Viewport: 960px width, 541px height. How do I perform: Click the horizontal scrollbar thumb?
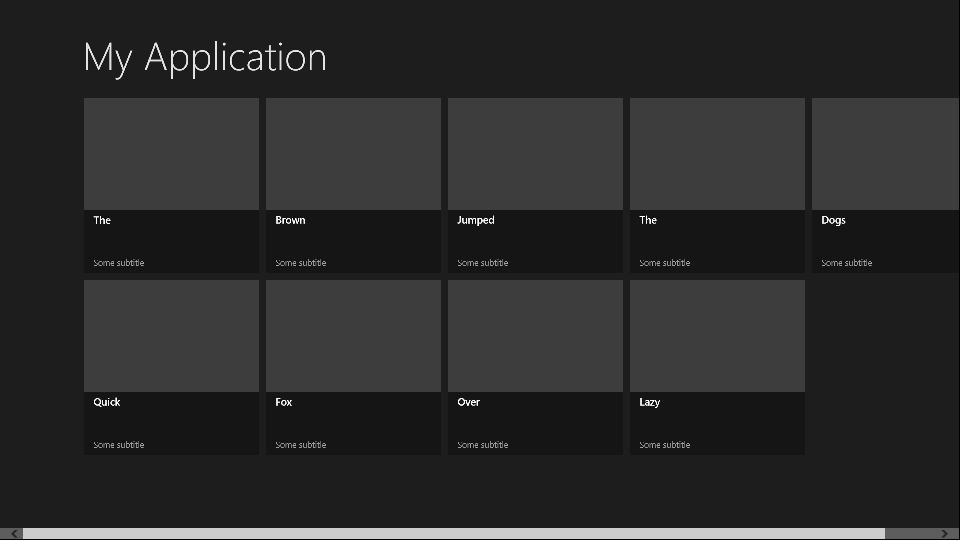454,534
